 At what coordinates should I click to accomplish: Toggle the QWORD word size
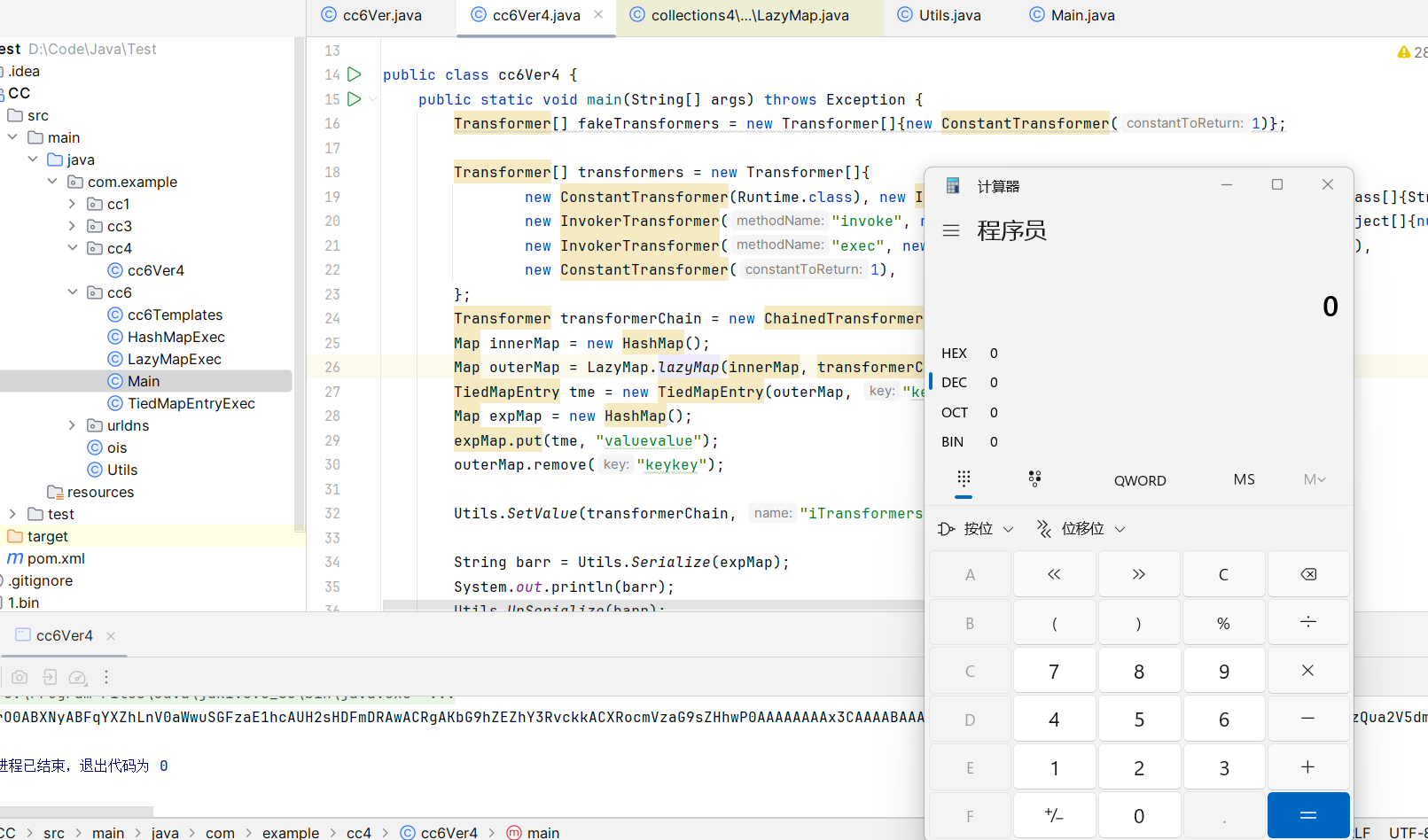pyautogui.click(x=1140, y=480)
